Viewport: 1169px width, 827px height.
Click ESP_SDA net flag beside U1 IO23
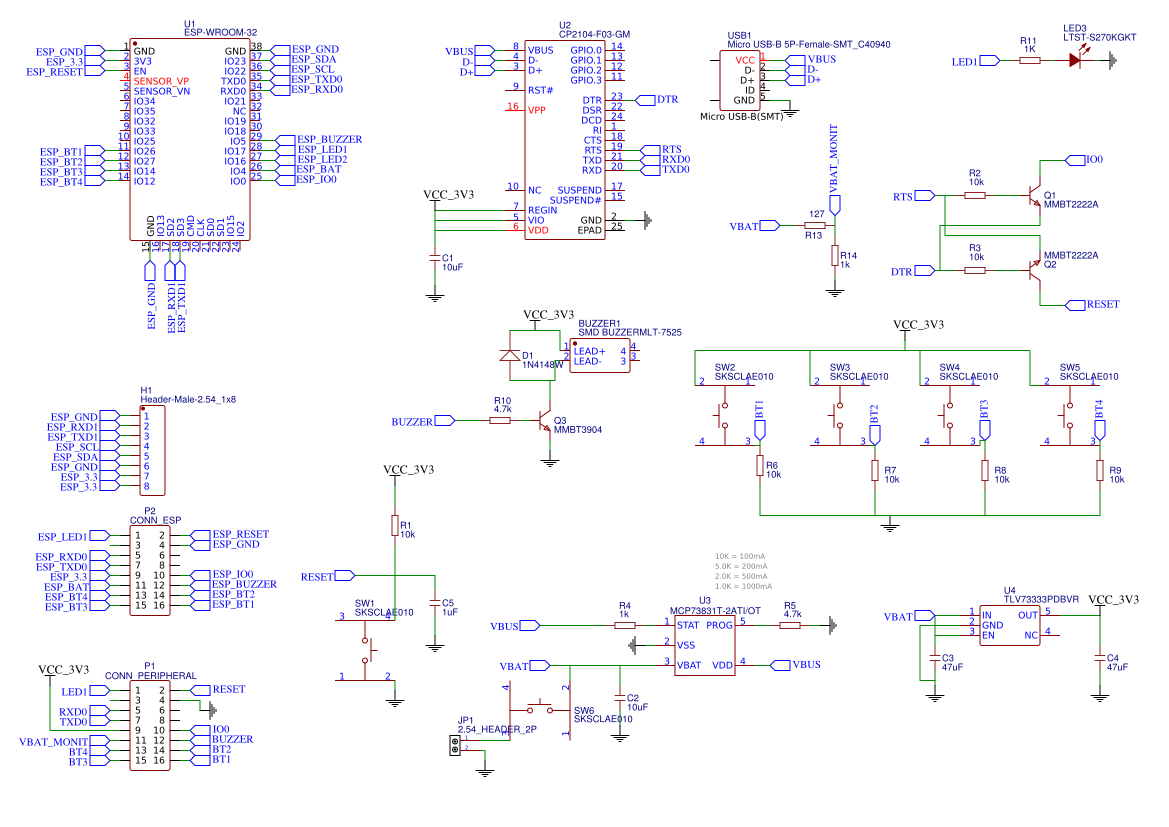(303, 59)
